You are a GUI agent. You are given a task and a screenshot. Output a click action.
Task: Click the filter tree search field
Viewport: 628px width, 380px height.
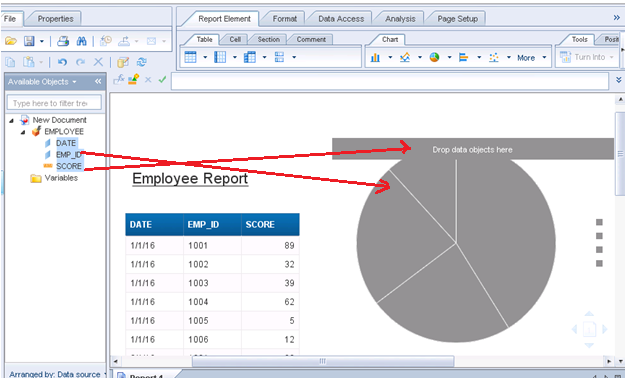[x=54, y=103]
